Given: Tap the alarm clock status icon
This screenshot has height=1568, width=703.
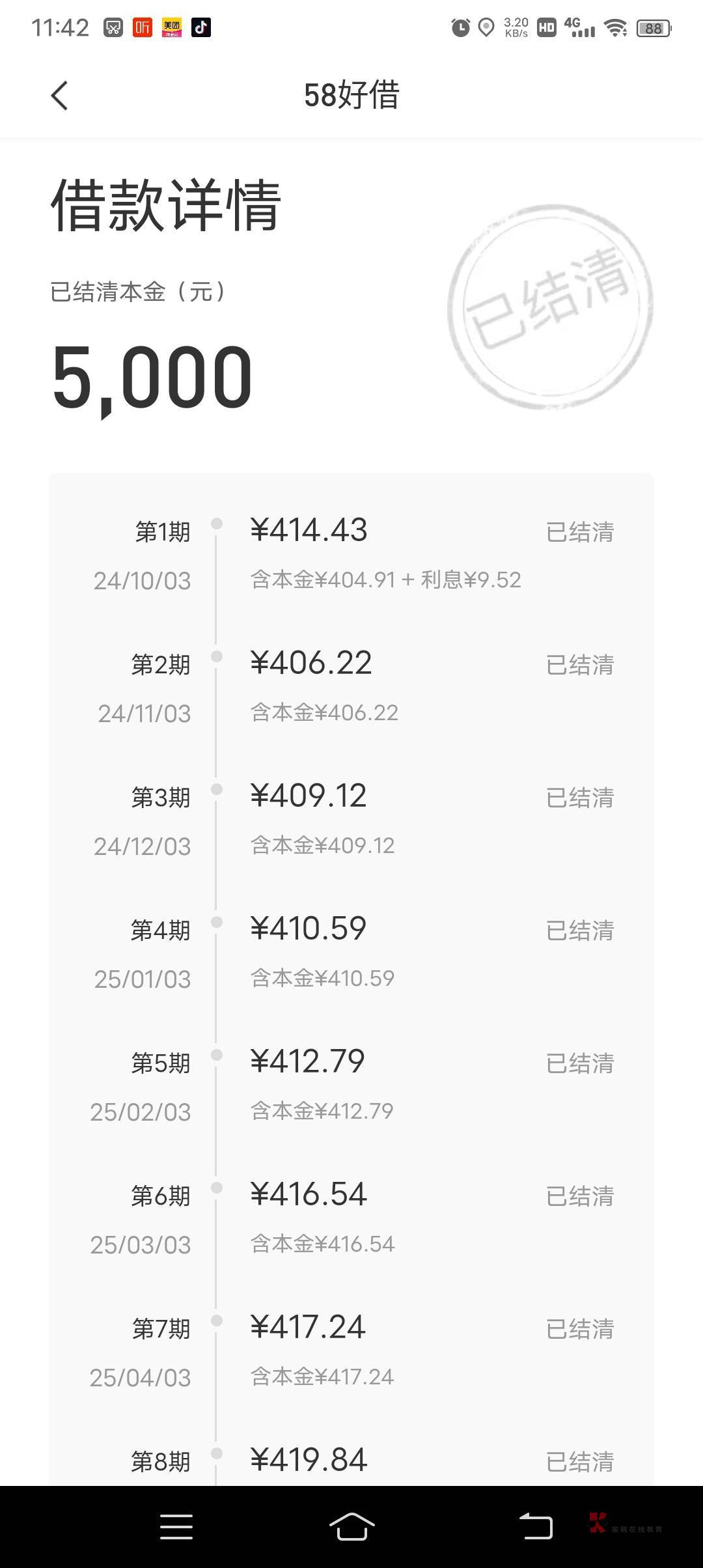Looking at the screenshot, I should [x=460, y=27].
